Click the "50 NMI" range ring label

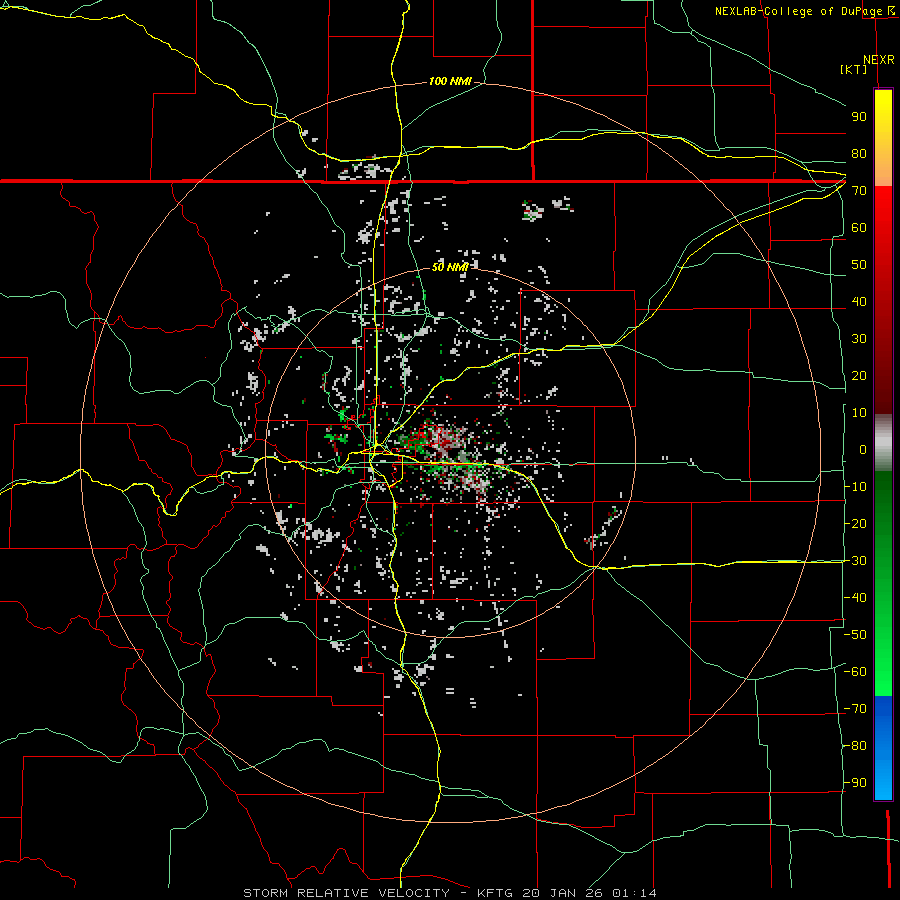(450, 267)
